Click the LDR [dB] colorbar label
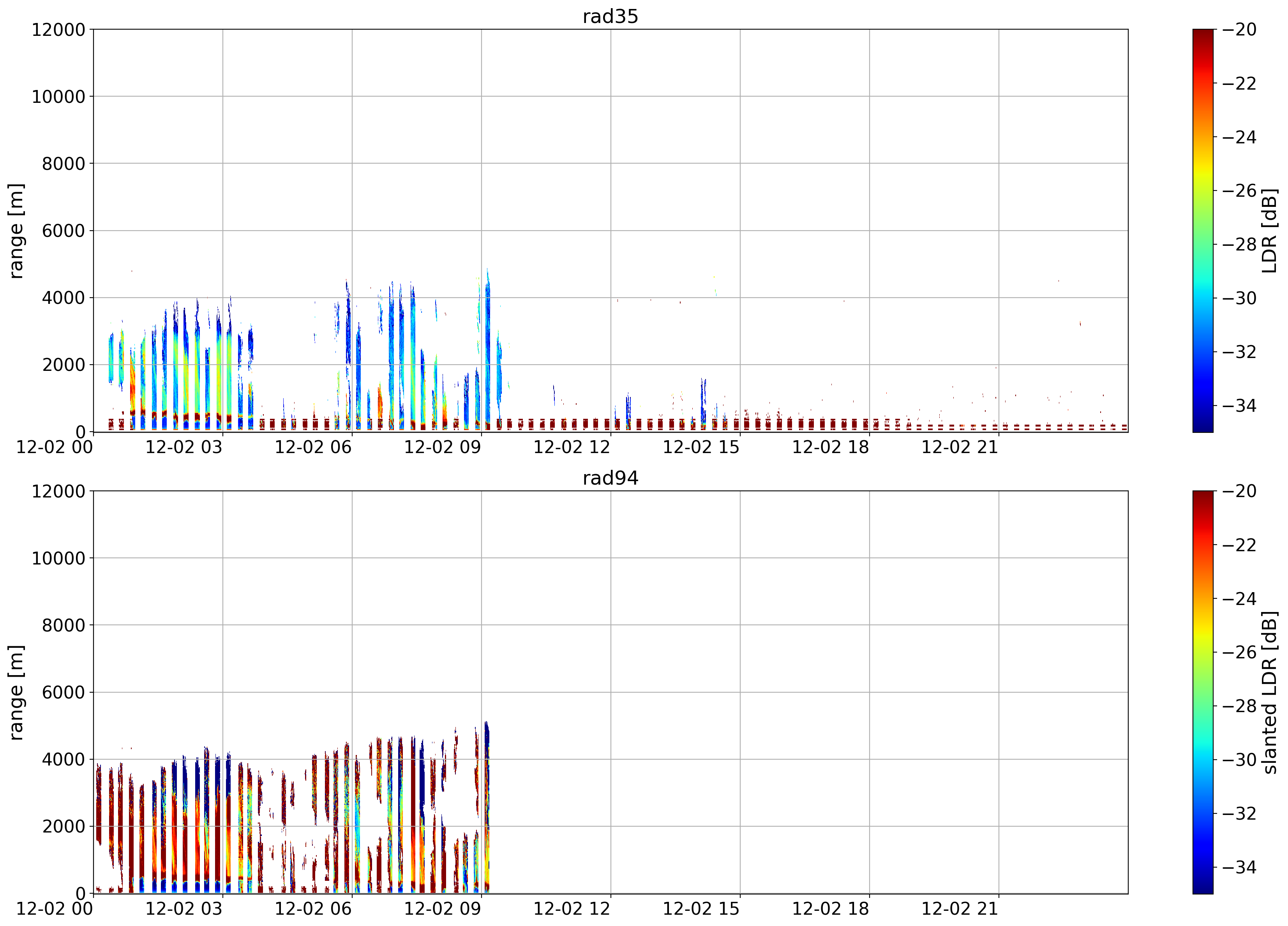1288x926 pixels. (x=1269, y=231)
